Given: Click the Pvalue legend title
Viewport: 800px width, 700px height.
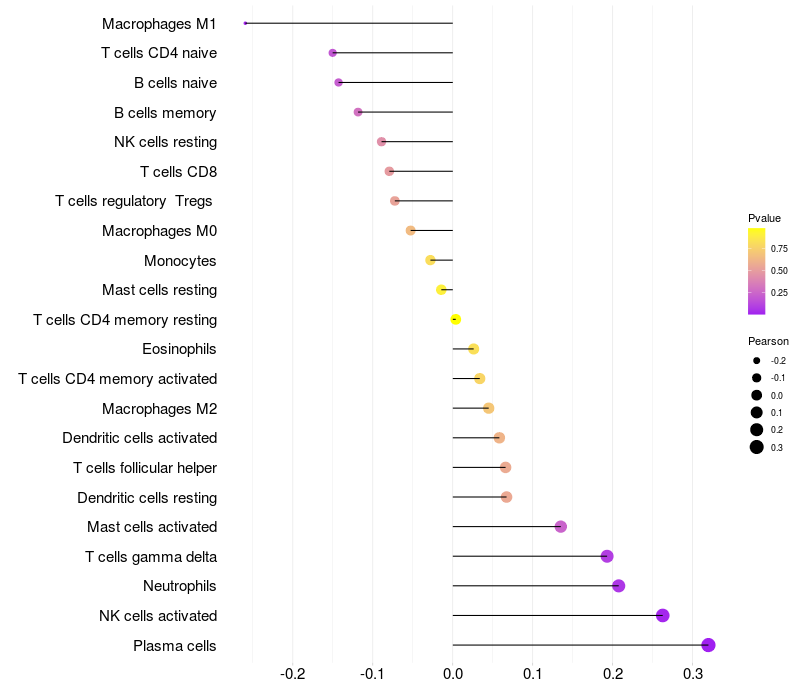Looking at the screenshot, I should tap(764, 218).
